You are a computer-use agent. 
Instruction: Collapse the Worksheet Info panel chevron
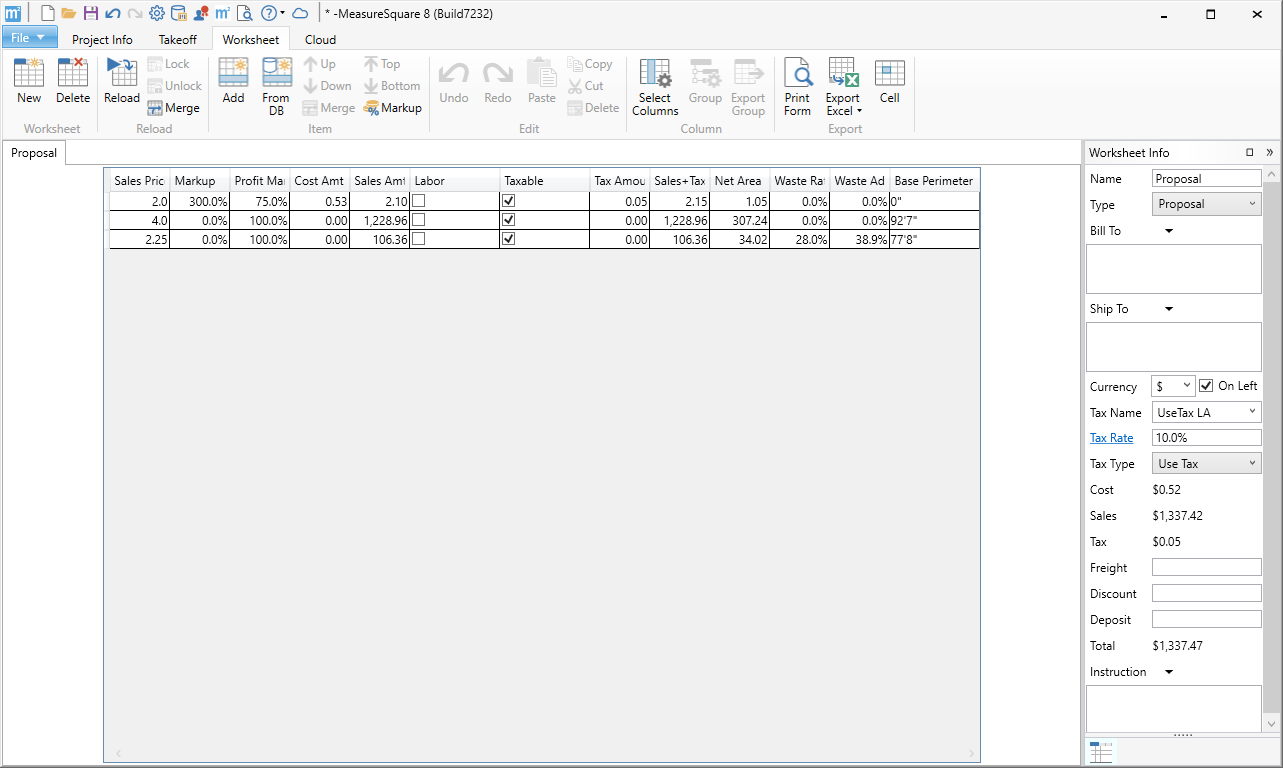(1270, 153)
